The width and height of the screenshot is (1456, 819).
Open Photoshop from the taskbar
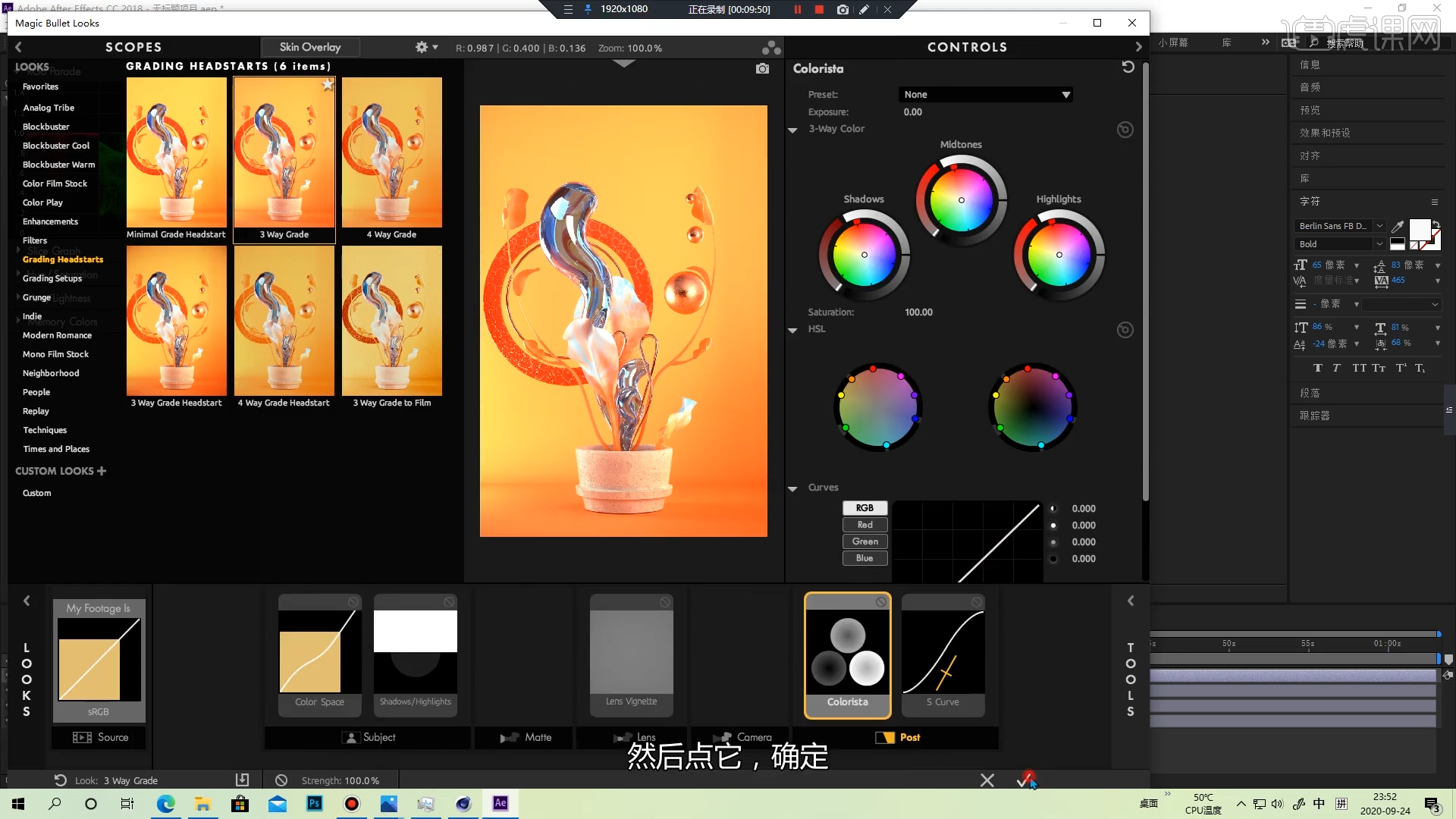[315, 803]
